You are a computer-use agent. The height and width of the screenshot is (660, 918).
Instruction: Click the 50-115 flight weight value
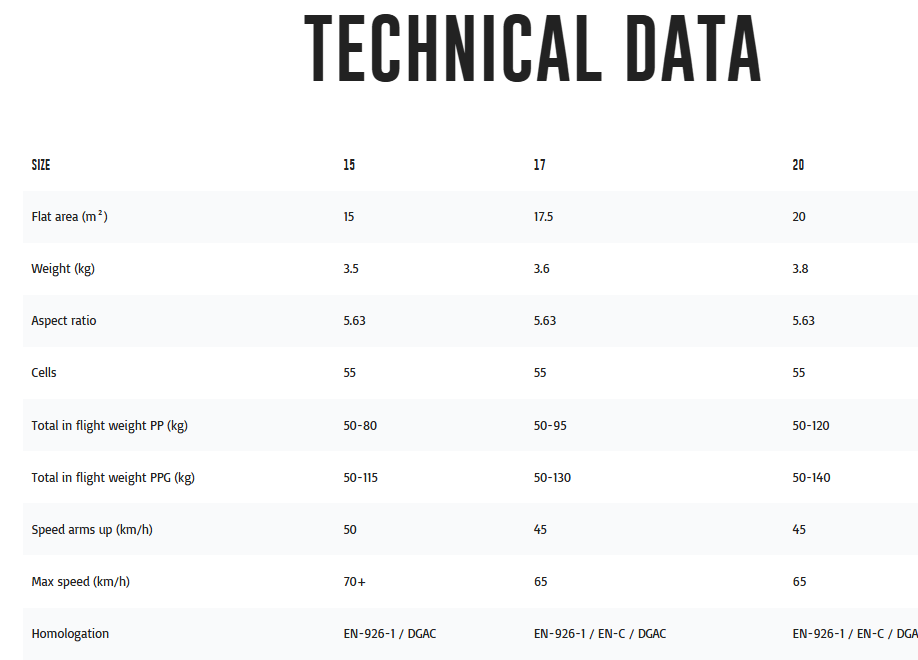361,478
